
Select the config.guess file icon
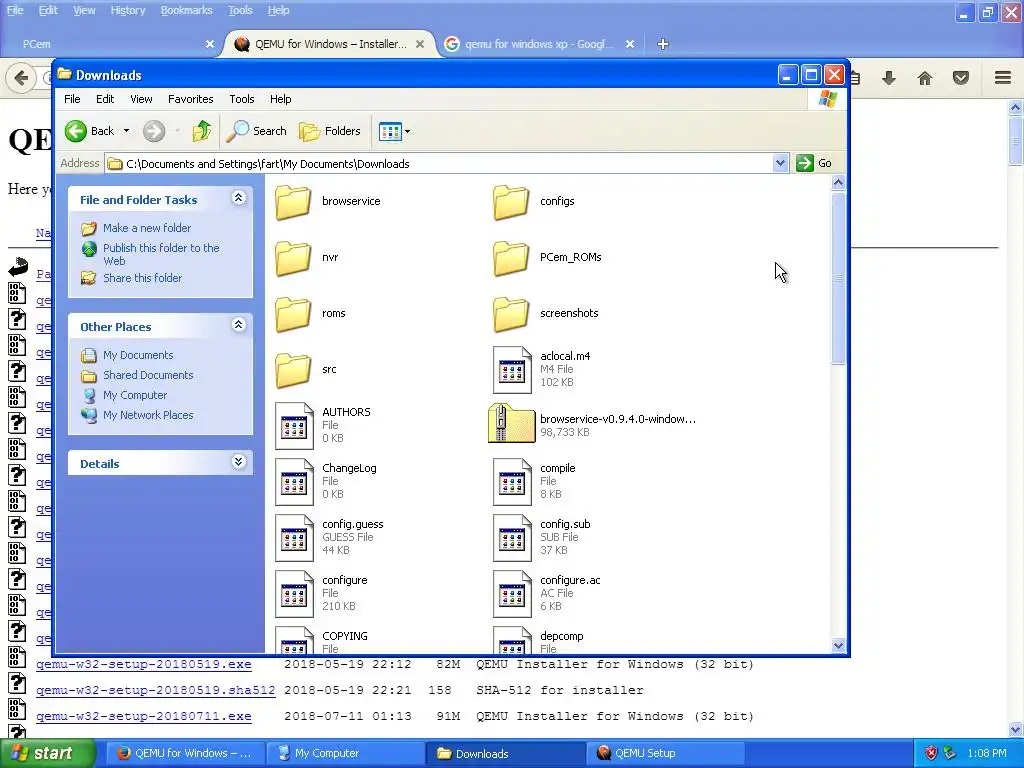(x=294, y=538)
